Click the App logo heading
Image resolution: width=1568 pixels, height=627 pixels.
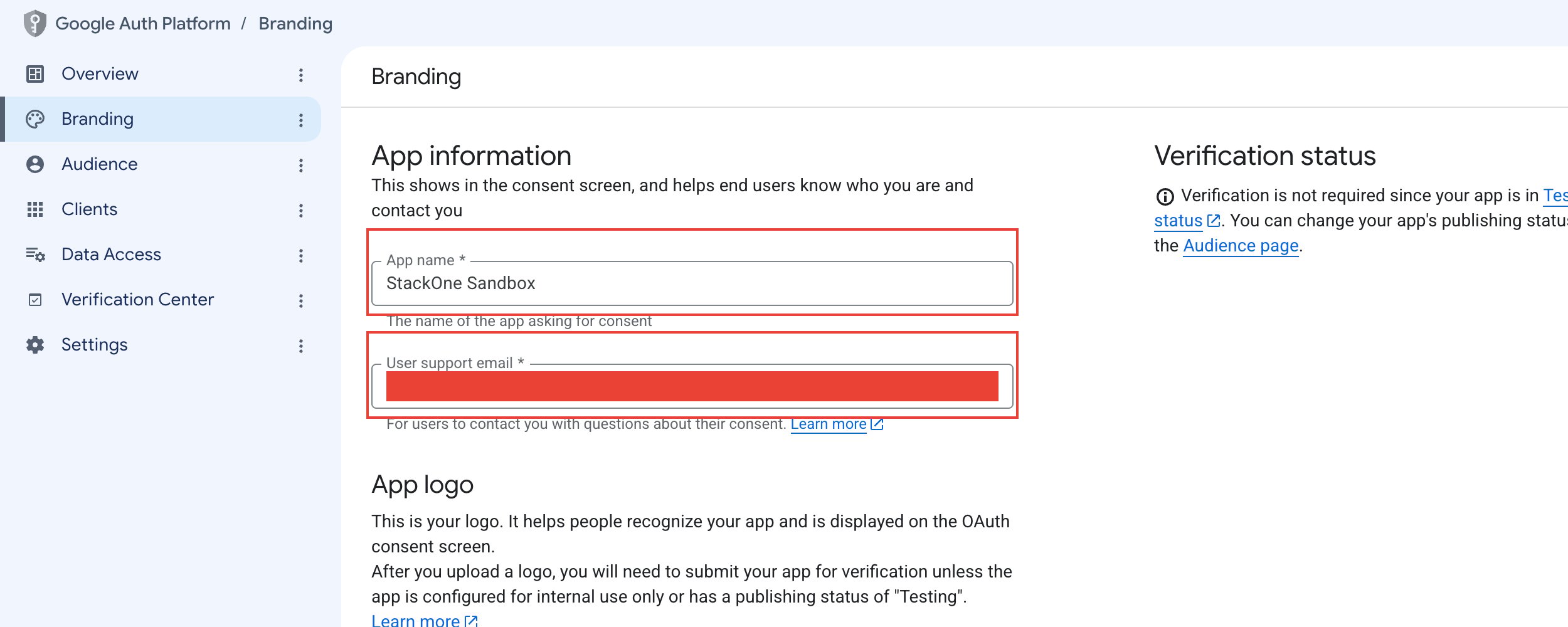(422, 485)
